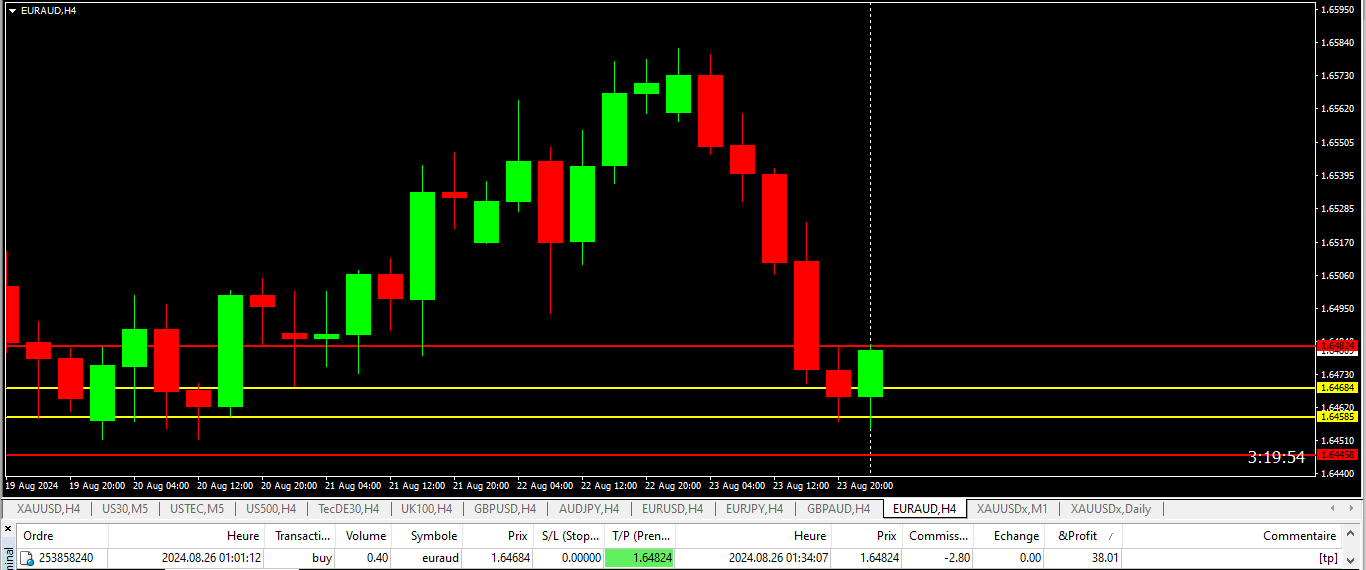Open the GBPAUD,H4 chart tab
Viewport: 1366px width, 570px height.
838,509
